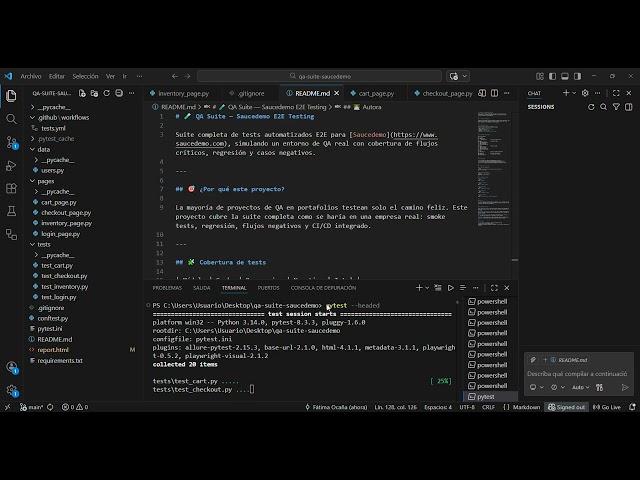Screen dimensions: 640x480
Task: Open the new chat dropdown arrow
Action: pyautogui.click(x=574, y=93)
